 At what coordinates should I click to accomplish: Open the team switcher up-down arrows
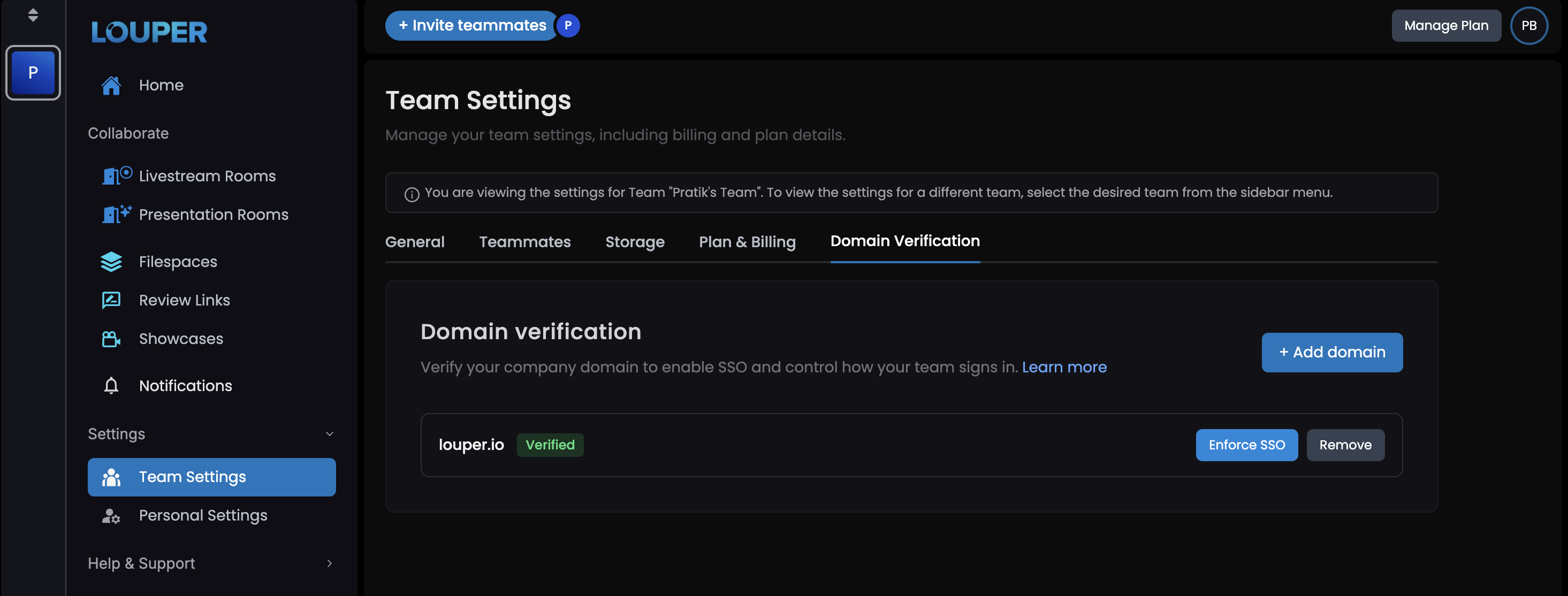tap(33, 14)
